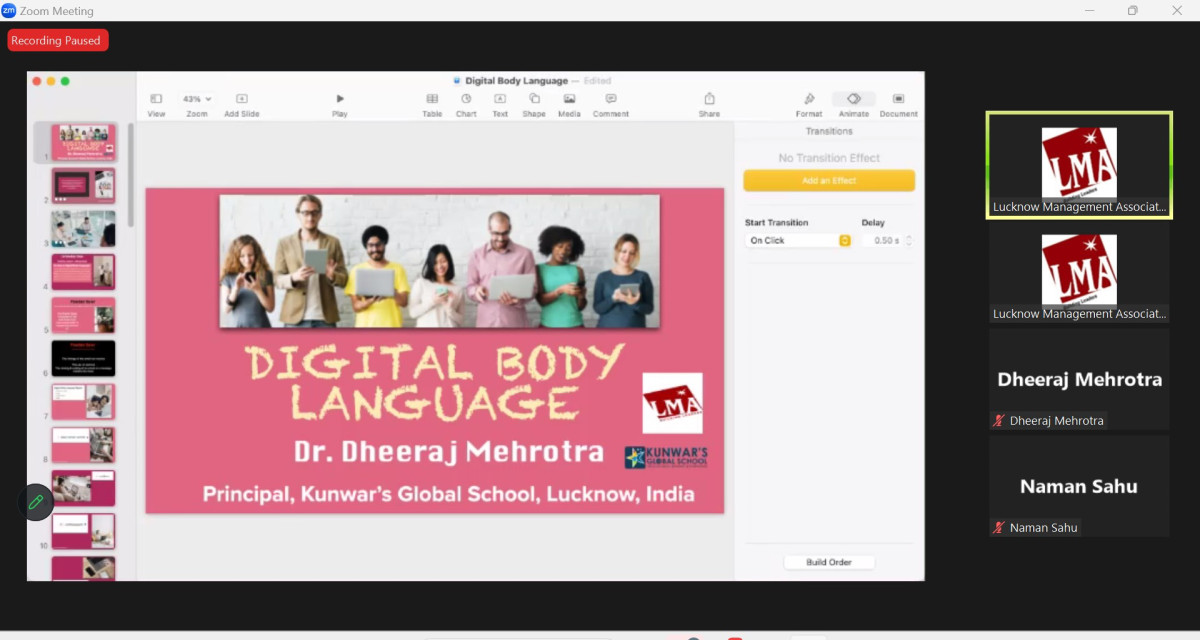Viewport: 1200px width, 640px height.
Task: Click the Add Slide icon
Action: [x=242, y=99]
